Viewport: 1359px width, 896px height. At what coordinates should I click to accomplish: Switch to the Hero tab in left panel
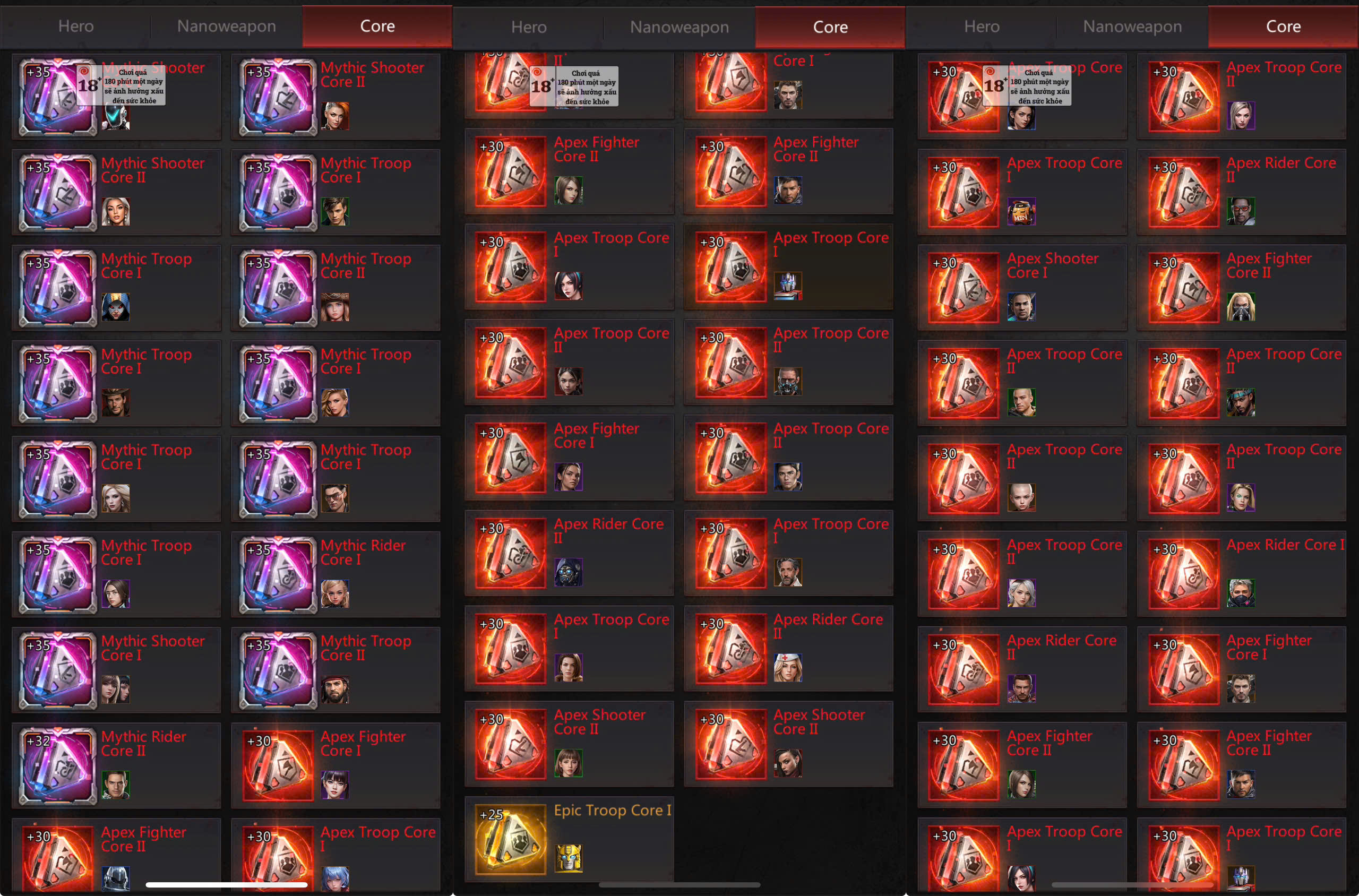pyautogui.click(x=76, y=27)
